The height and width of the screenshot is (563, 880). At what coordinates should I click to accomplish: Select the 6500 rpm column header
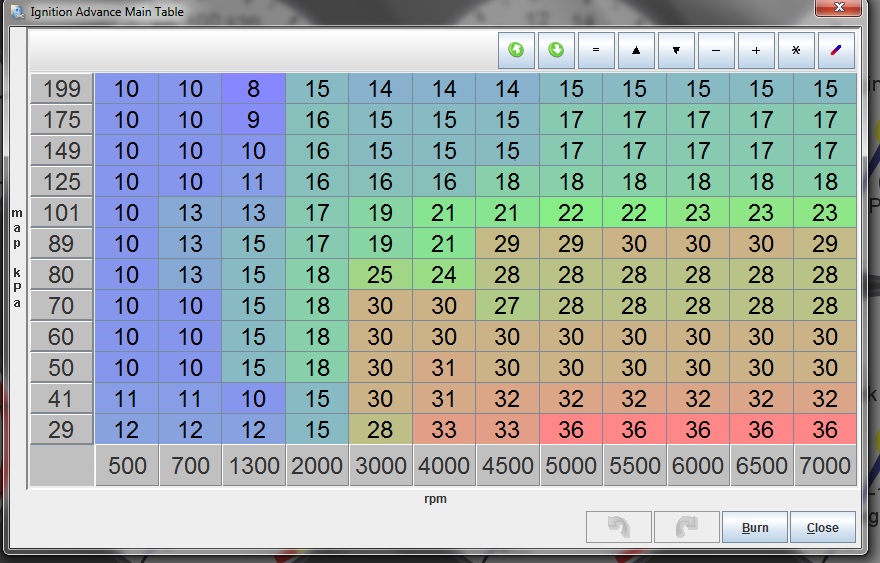(762, 465)
